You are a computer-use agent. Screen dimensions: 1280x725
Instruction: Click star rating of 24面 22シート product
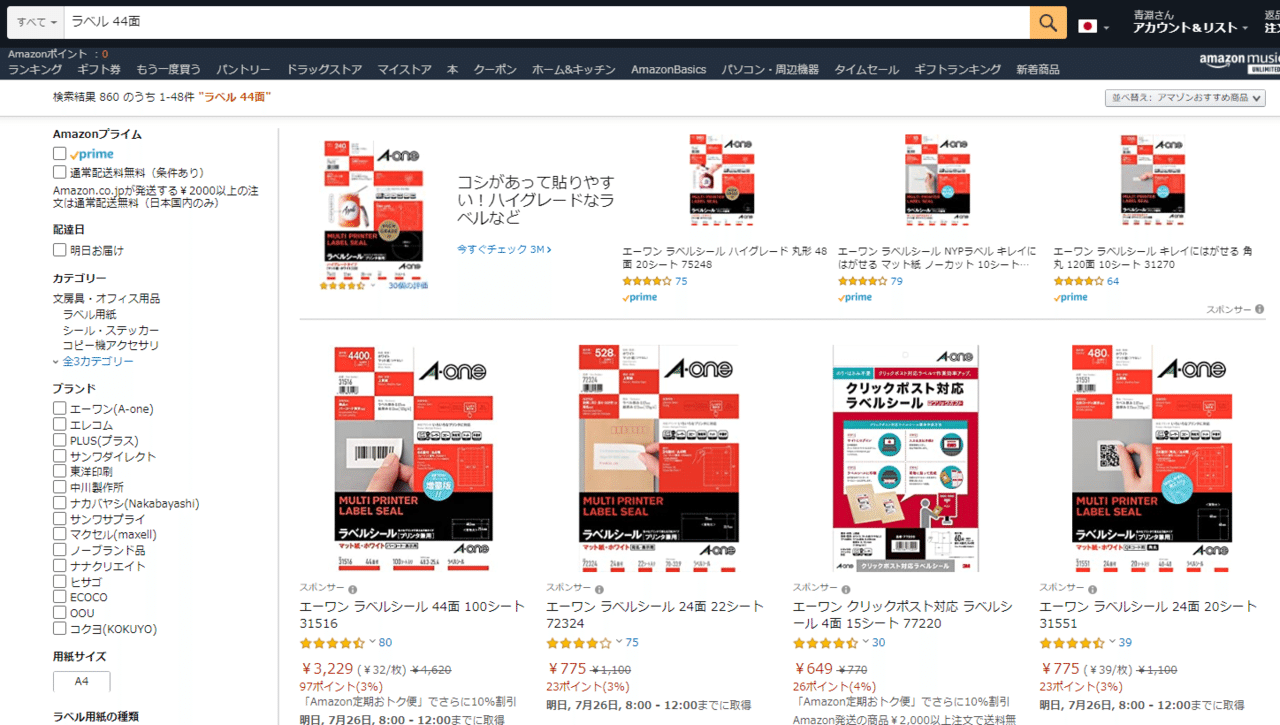coord(578,643)
